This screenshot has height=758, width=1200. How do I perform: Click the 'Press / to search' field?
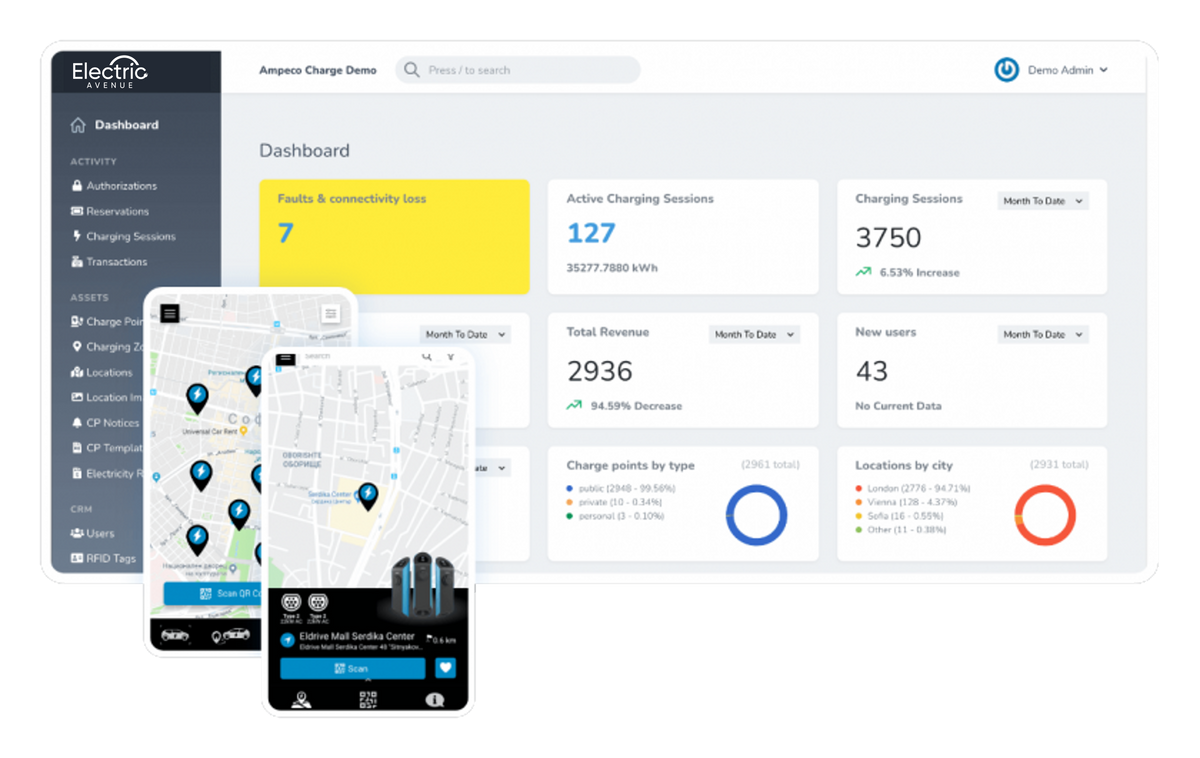tap(518, 70)
